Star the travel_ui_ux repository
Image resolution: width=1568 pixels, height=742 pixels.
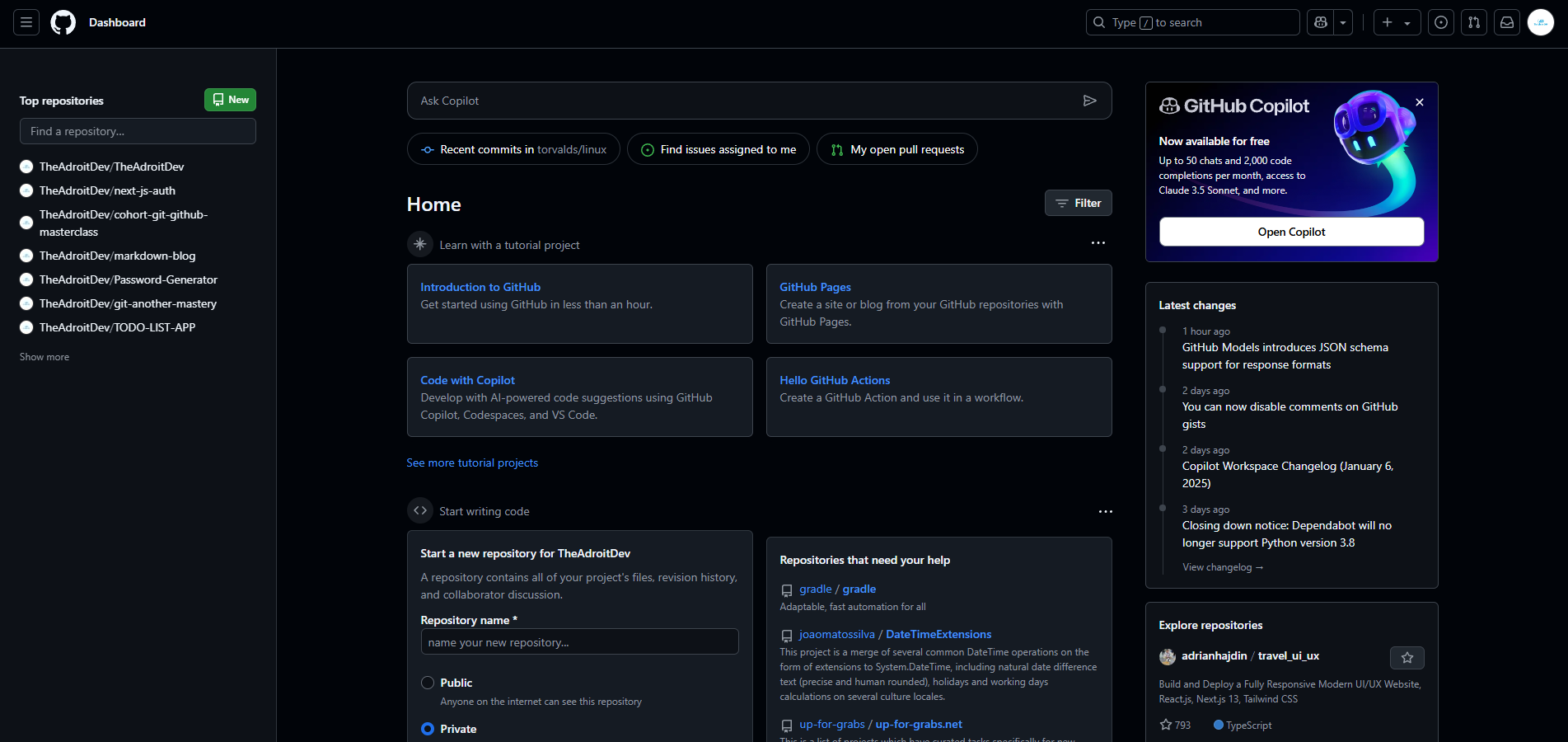tap(1407, 658)
